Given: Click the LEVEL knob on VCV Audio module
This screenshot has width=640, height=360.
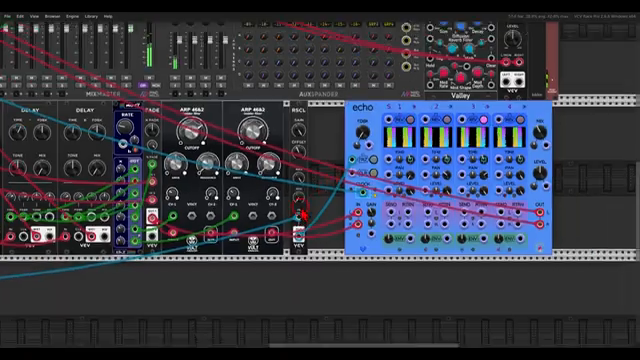Looking at the screenshot, I should pos(512,39).
